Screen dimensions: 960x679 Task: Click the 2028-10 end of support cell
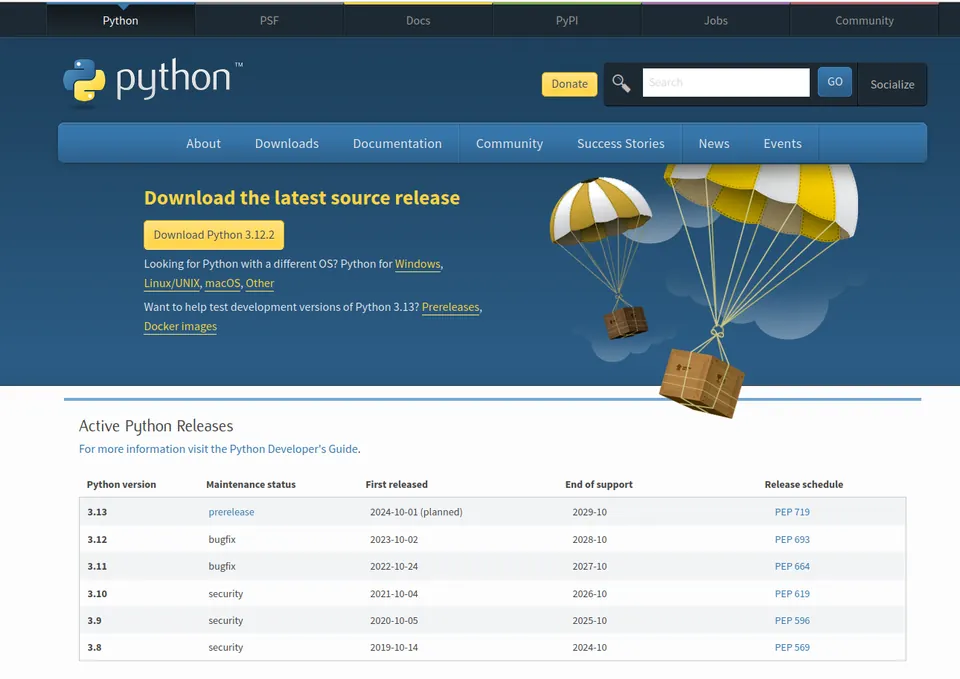coord(590,539)
